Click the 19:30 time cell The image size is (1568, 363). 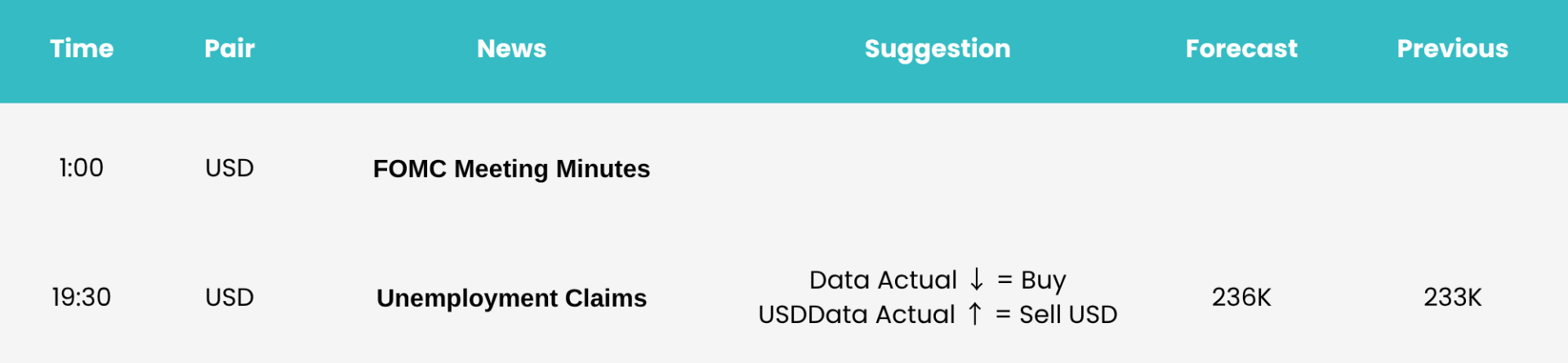coord(82,297)
